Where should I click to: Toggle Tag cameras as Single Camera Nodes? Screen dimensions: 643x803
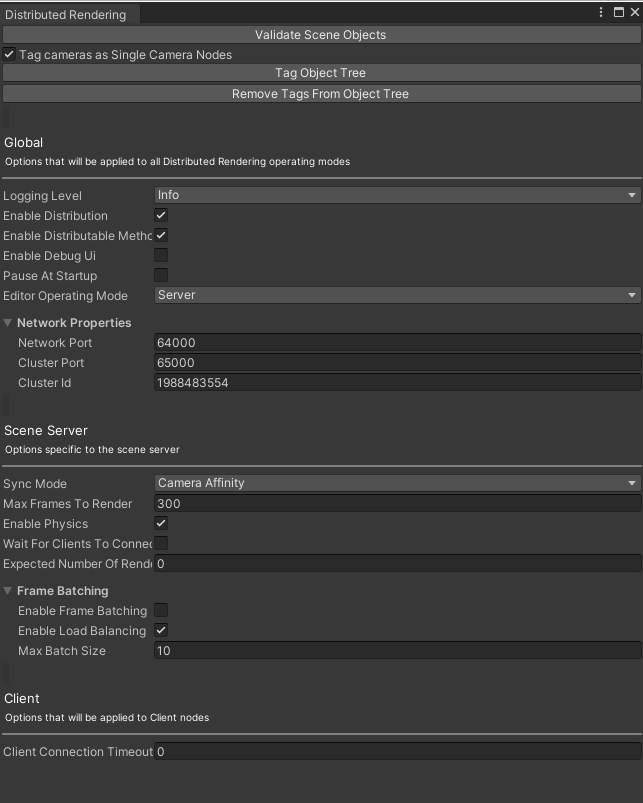coord(9,55)
